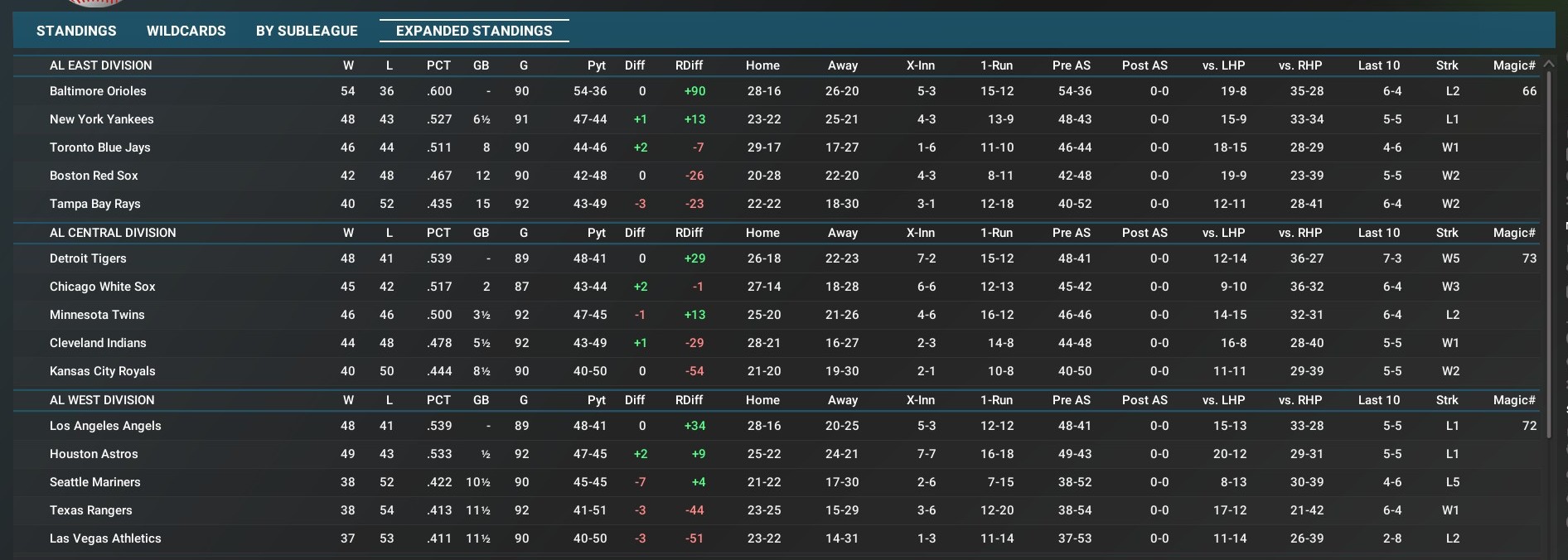Screen dimensions: 1568x560
Task: Click the New York Yankees team link
Action: (101, 119)
